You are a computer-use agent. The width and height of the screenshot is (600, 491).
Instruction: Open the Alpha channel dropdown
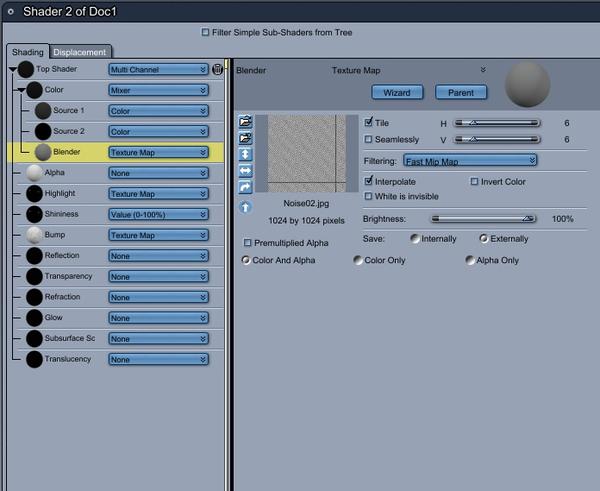158,173
